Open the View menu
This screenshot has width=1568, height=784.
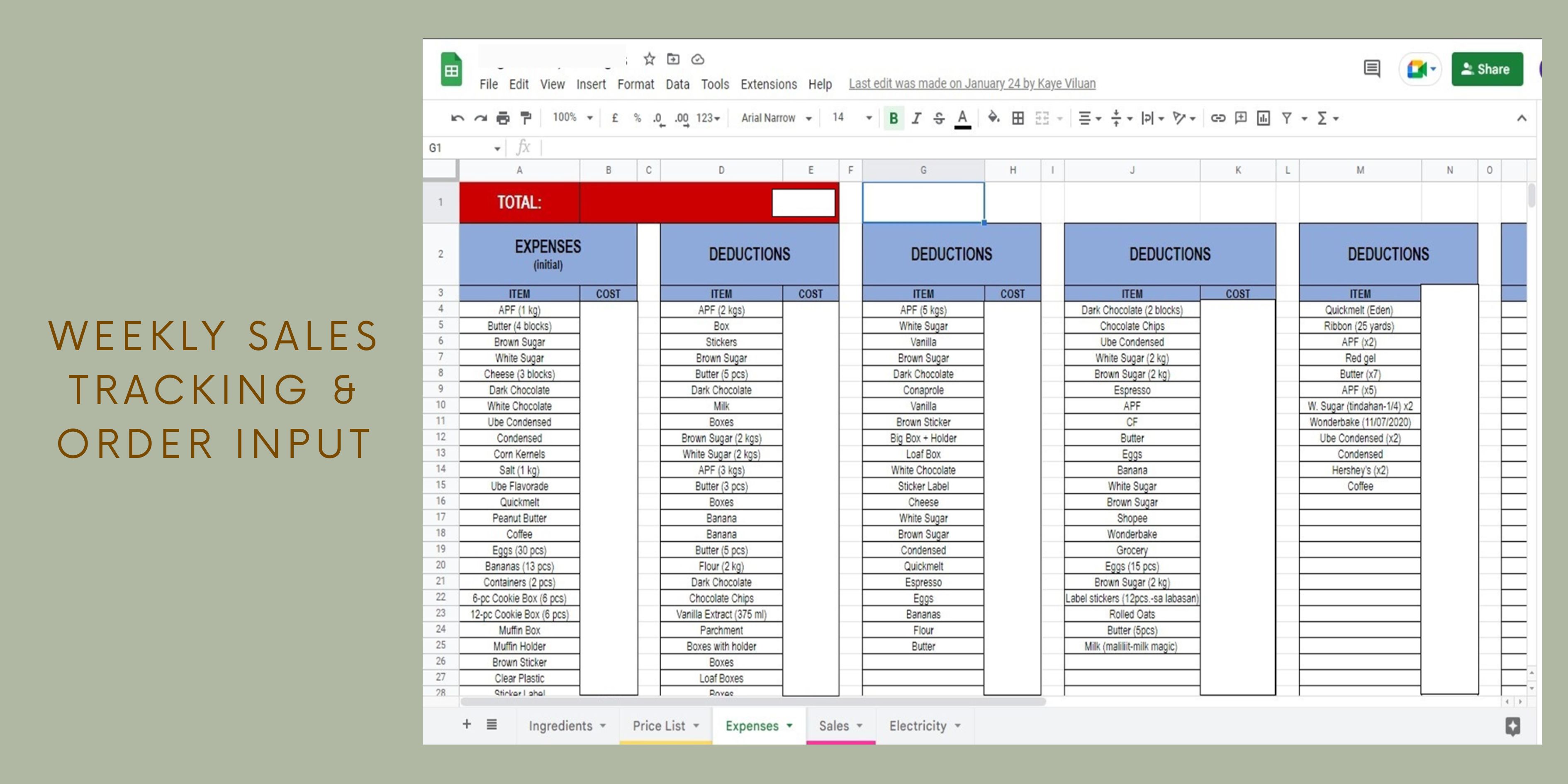click(x=552, y=85)
